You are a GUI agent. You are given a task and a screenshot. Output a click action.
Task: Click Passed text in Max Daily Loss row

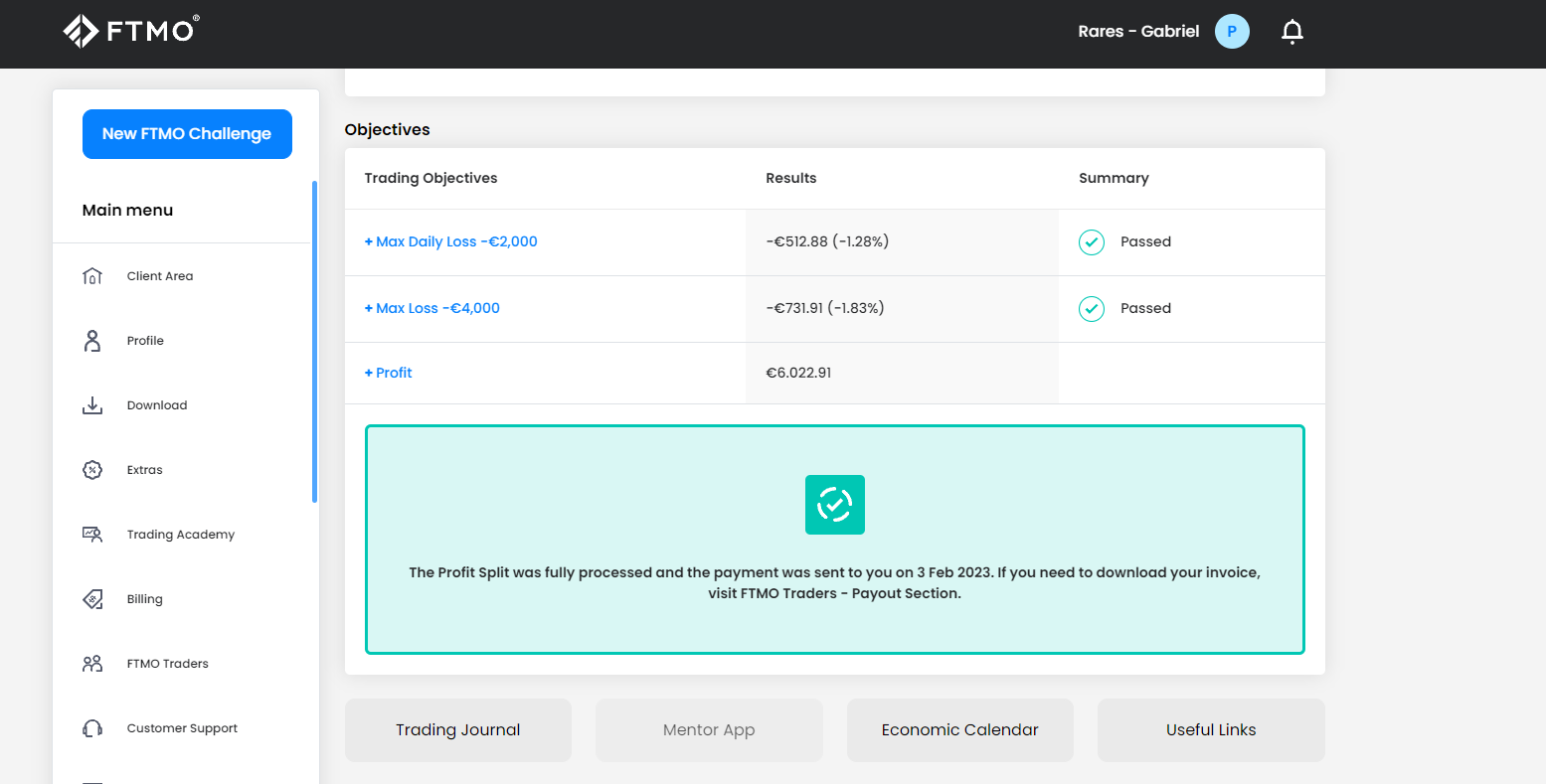click(x=1145, y=241)
